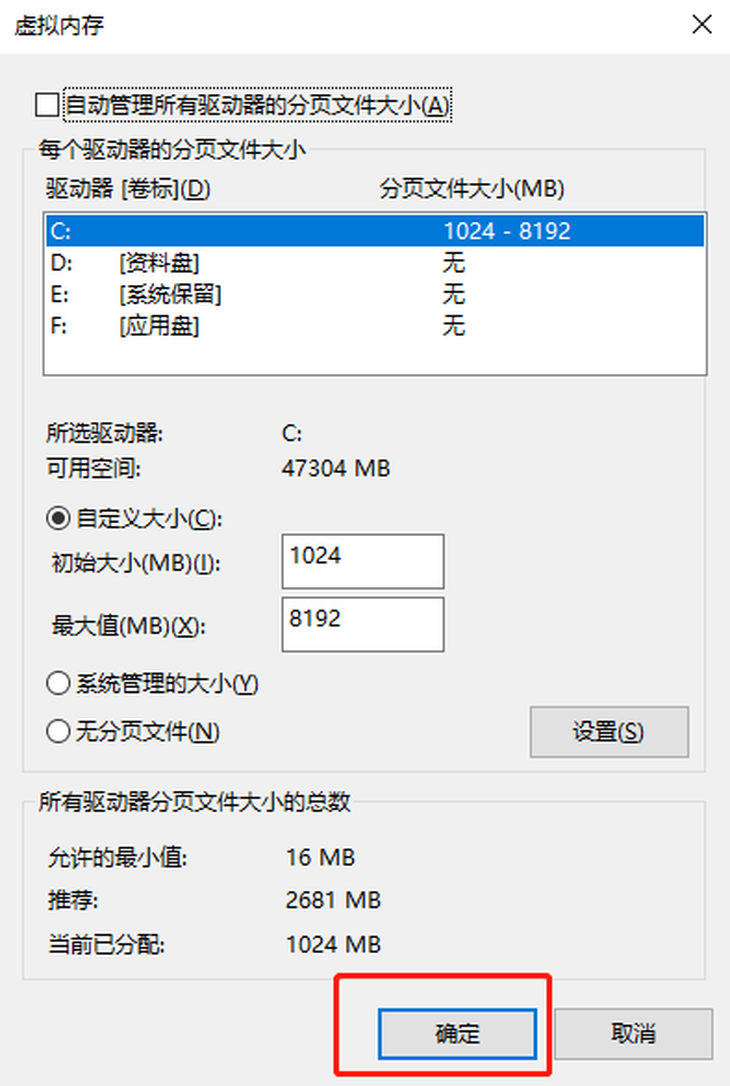The image size is (730, 1086).
Task: Cancel with the 取消 button
Action: [633, 1033]
